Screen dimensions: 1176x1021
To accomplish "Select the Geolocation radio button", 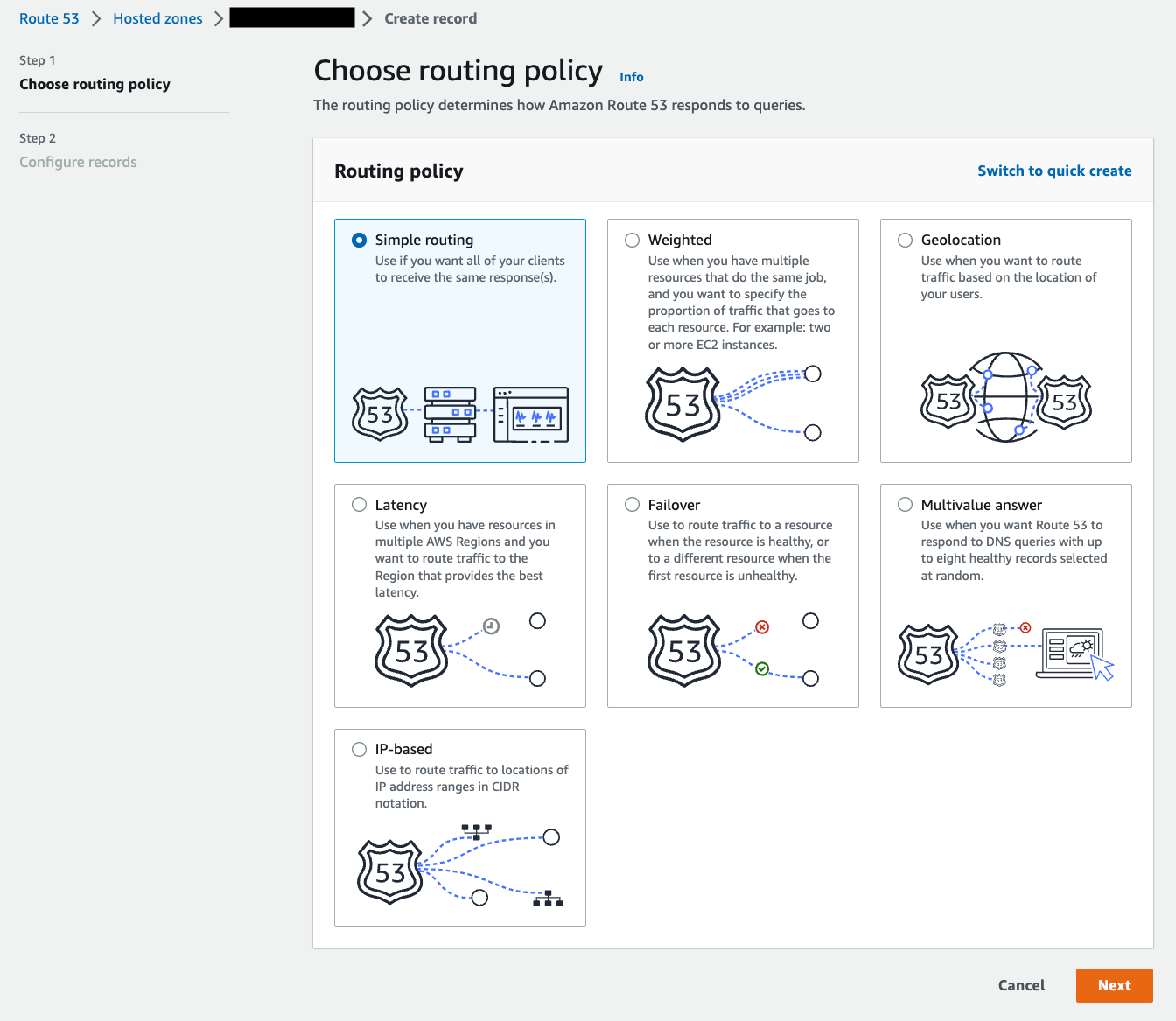I will (905, 241).
